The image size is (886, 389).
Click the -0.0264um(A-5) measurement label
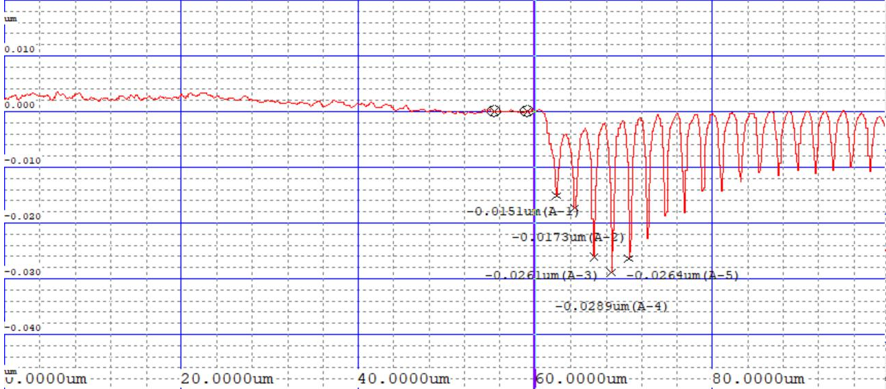click(683, 275)
